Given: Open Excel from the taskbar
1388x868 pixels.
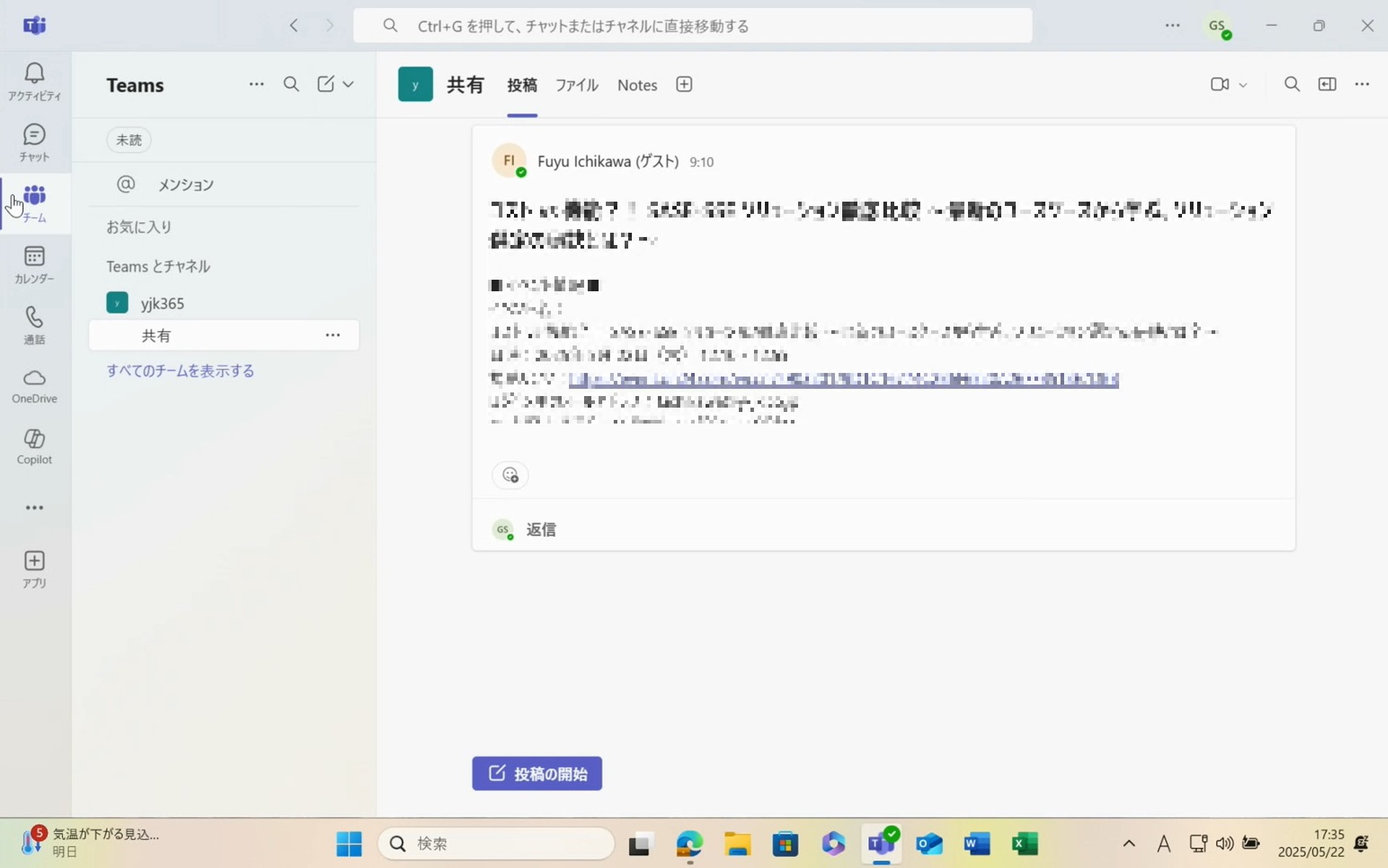Looking at the screenshot, I should click(1024, 843).
